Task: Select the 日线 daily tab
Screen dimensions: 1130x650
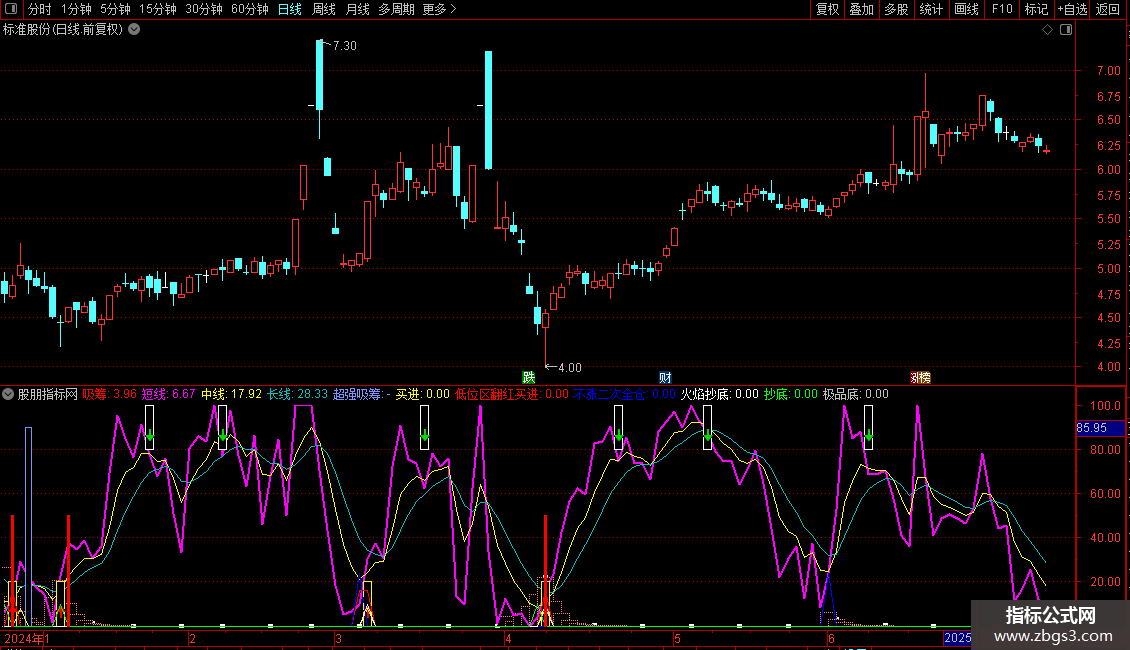Action: (290, 9)
